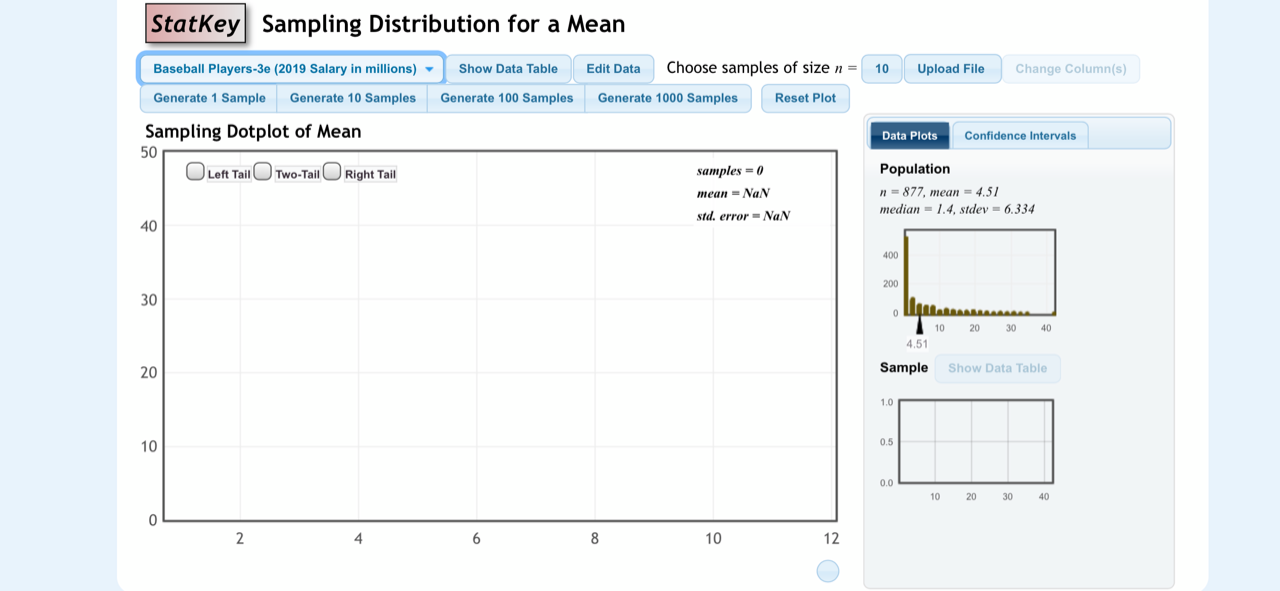Click the StatKey logo
This screenshot has height=591, width=1280.
196,23
